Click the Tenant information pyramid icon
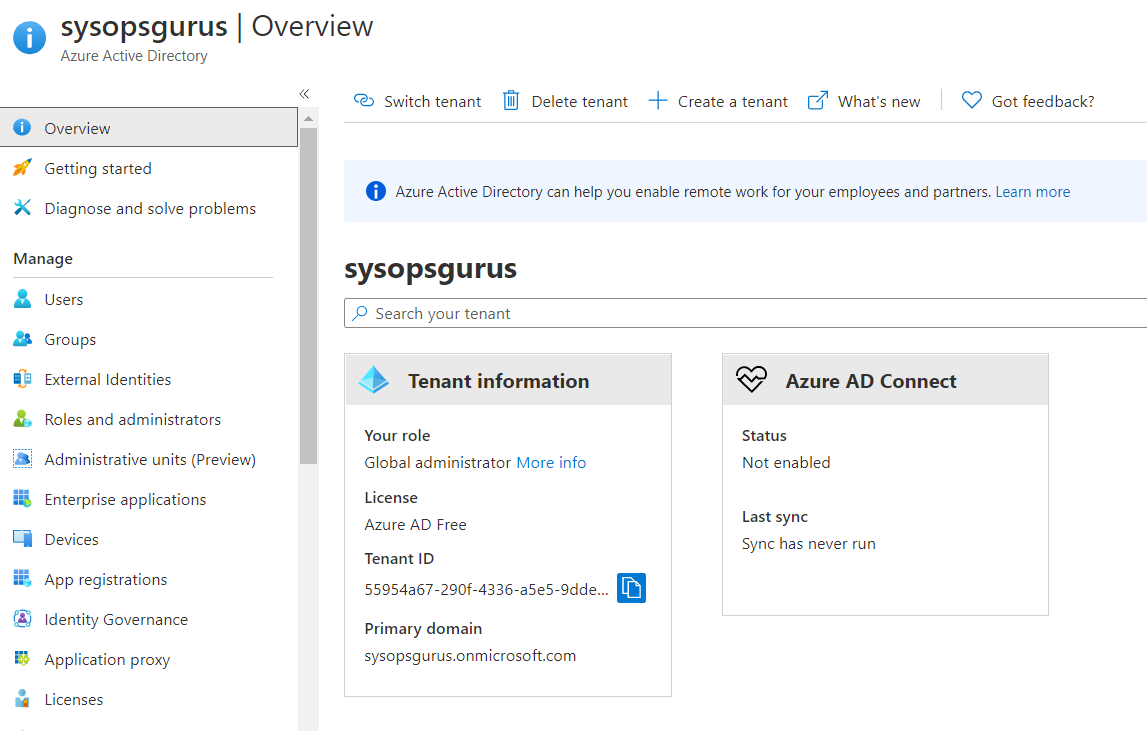The image size is (1147, 731). coord(374,380)
